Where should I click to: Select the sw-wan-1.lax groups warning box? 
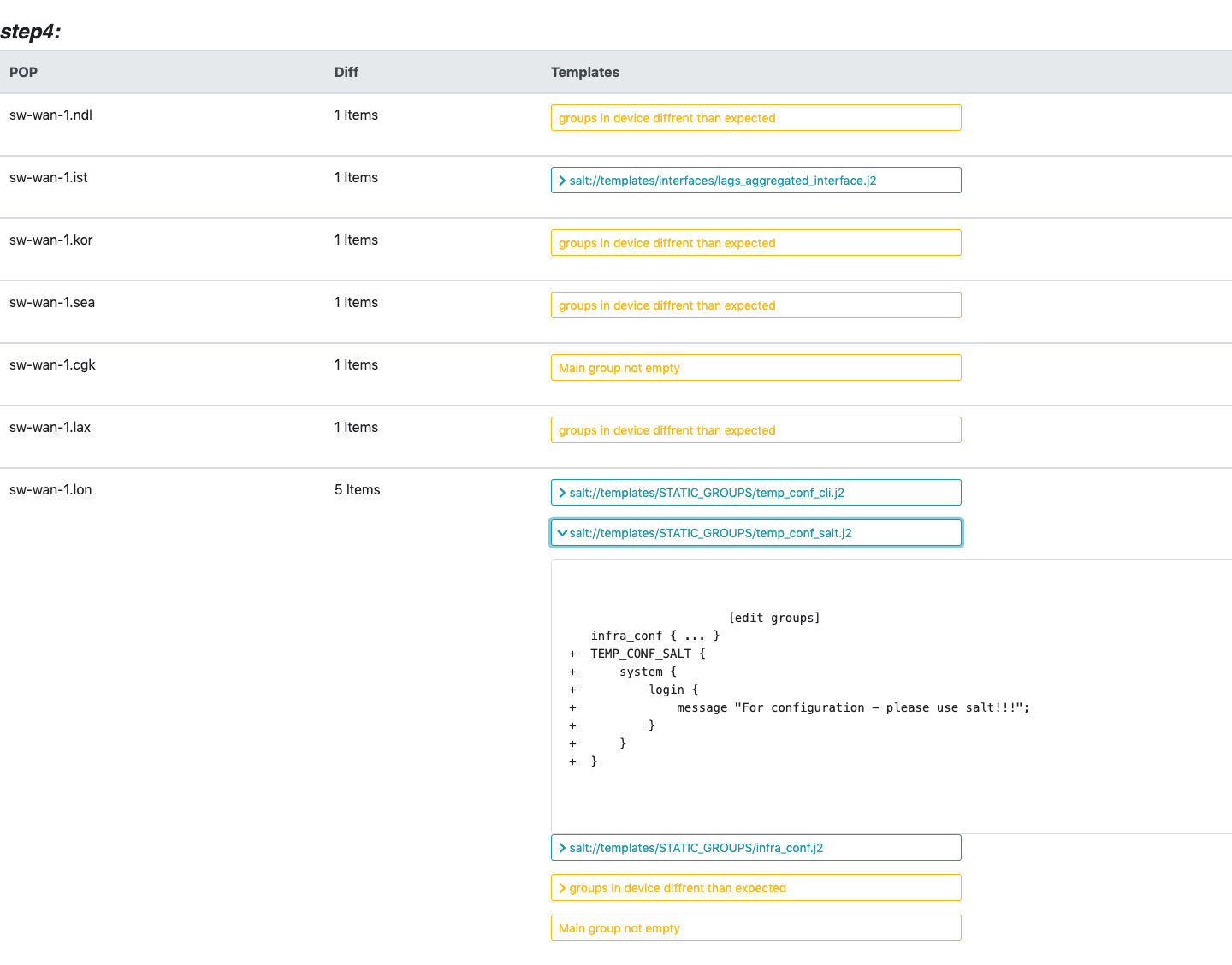755,430
